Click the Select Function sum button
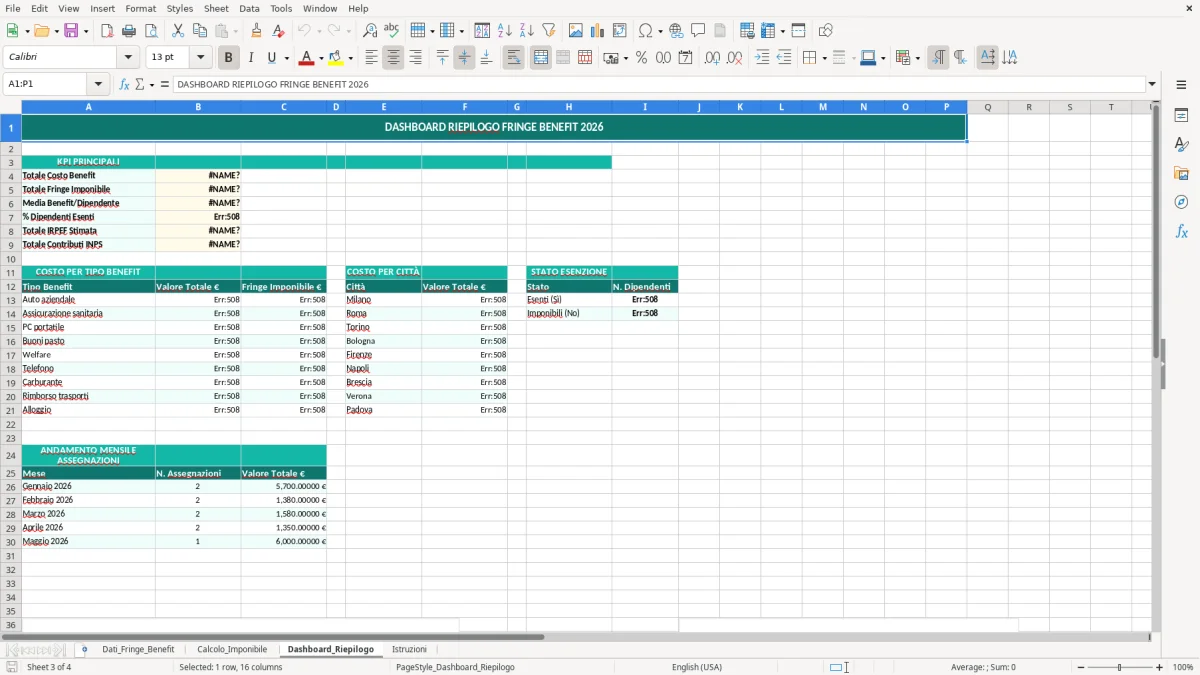 [140, 85]
